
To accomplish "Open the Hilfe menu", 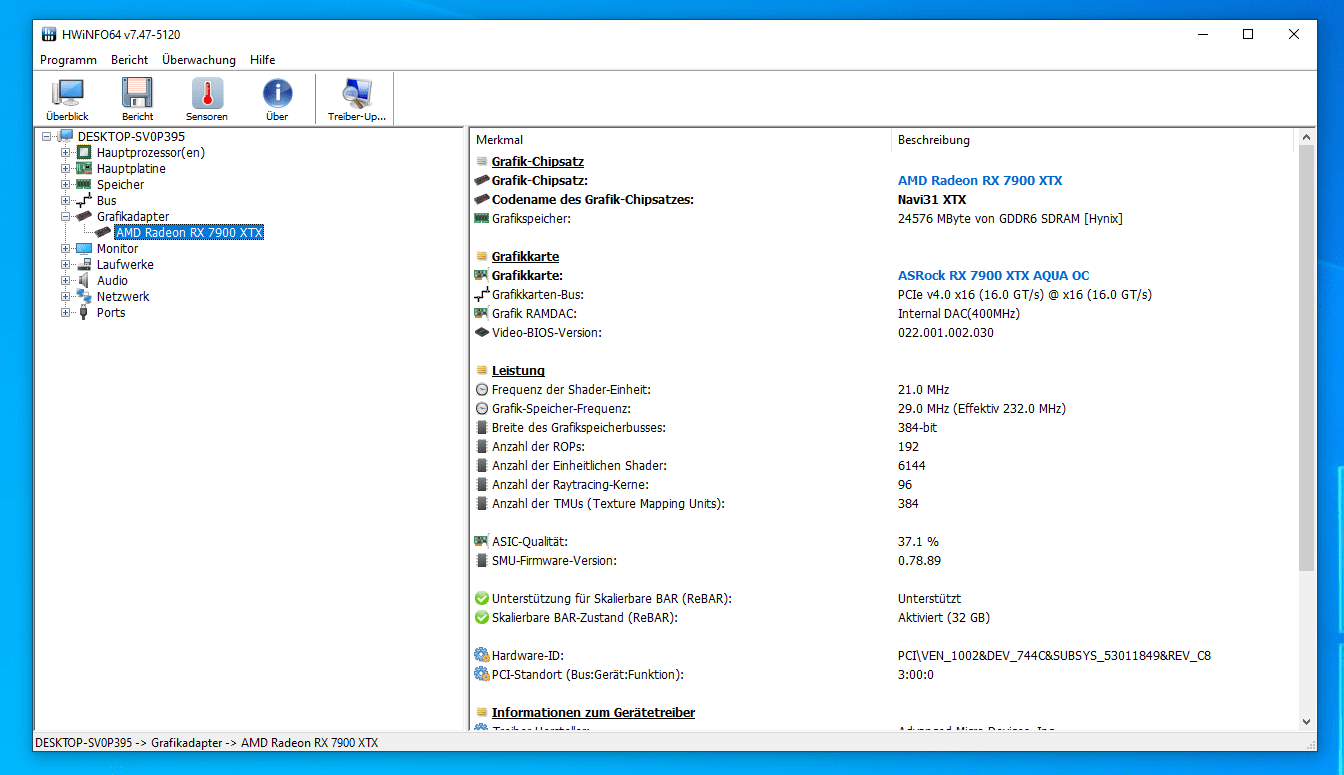I will click(x=263, y=60).
